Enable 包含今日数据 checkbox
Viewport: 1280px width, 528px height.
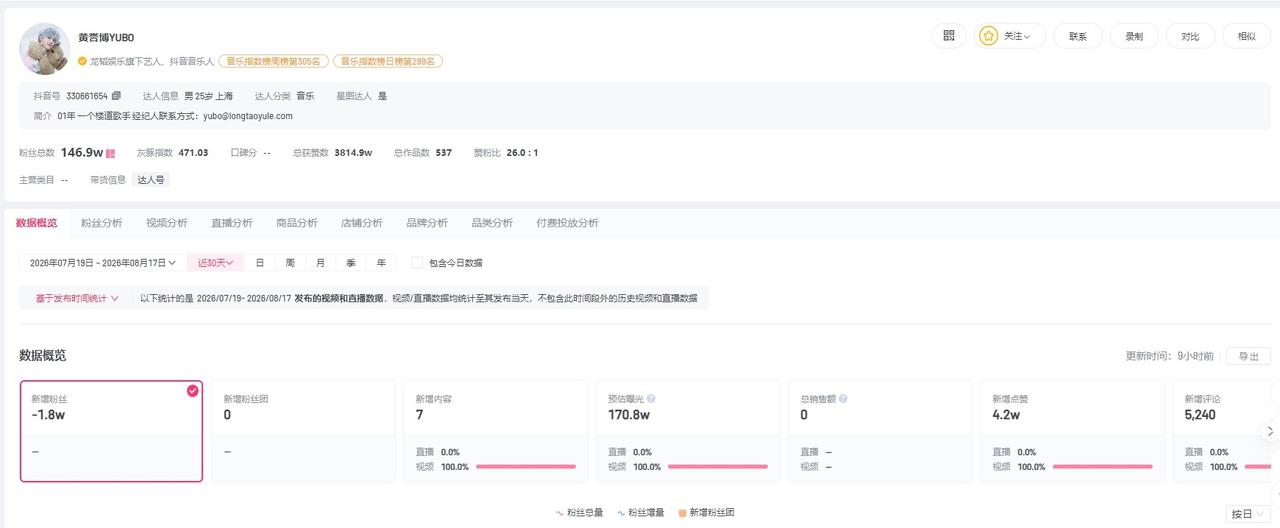pos(417,263)
